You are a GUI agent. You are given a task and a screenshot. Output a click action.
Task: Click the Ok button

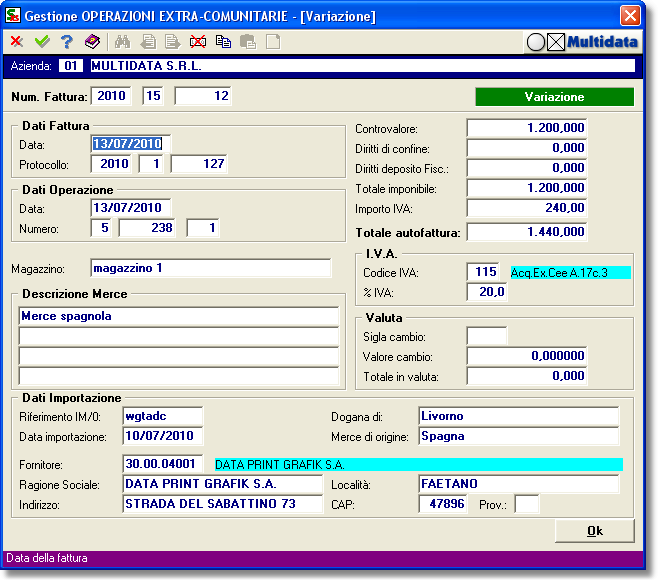coord(595,531)
